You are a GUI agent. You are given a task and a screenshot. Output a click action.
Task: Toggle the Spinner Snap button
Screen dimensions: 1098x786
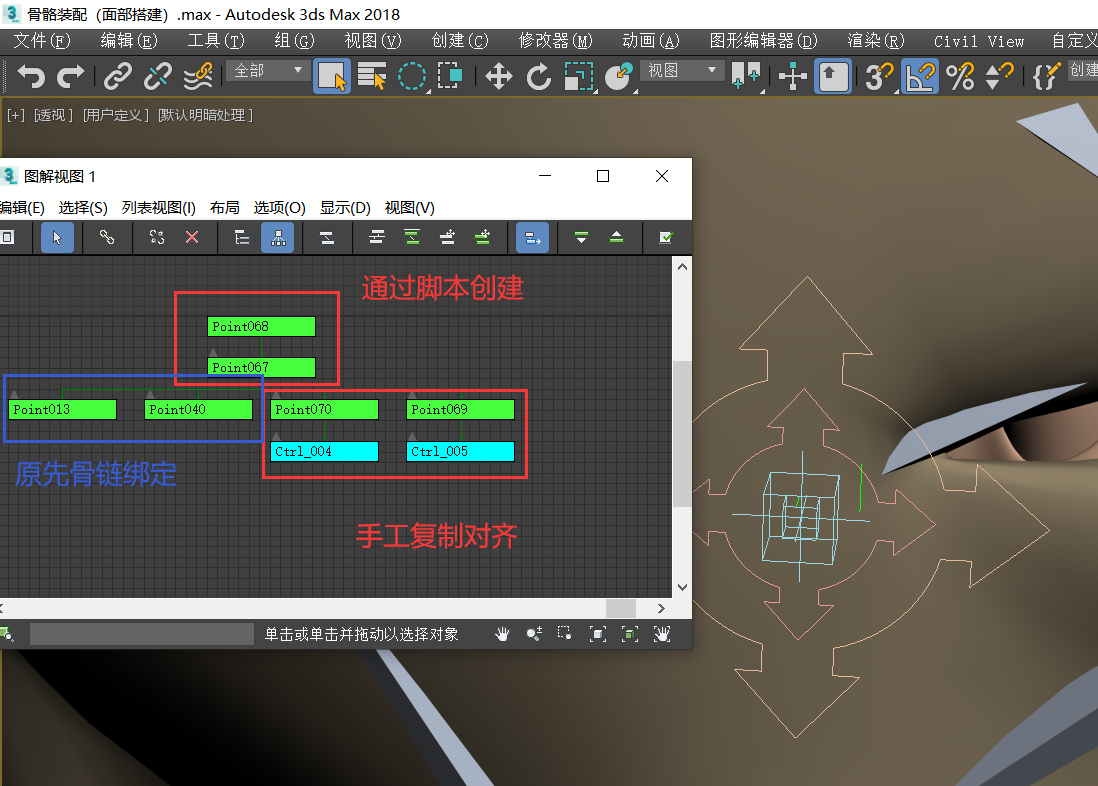999,76
